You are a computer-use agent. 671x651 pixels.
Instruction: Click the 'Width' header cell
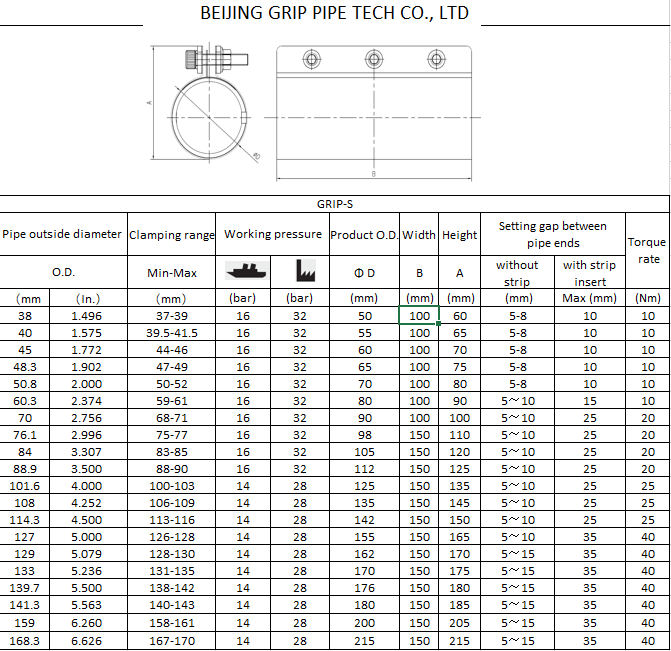[x=419, y=234]
